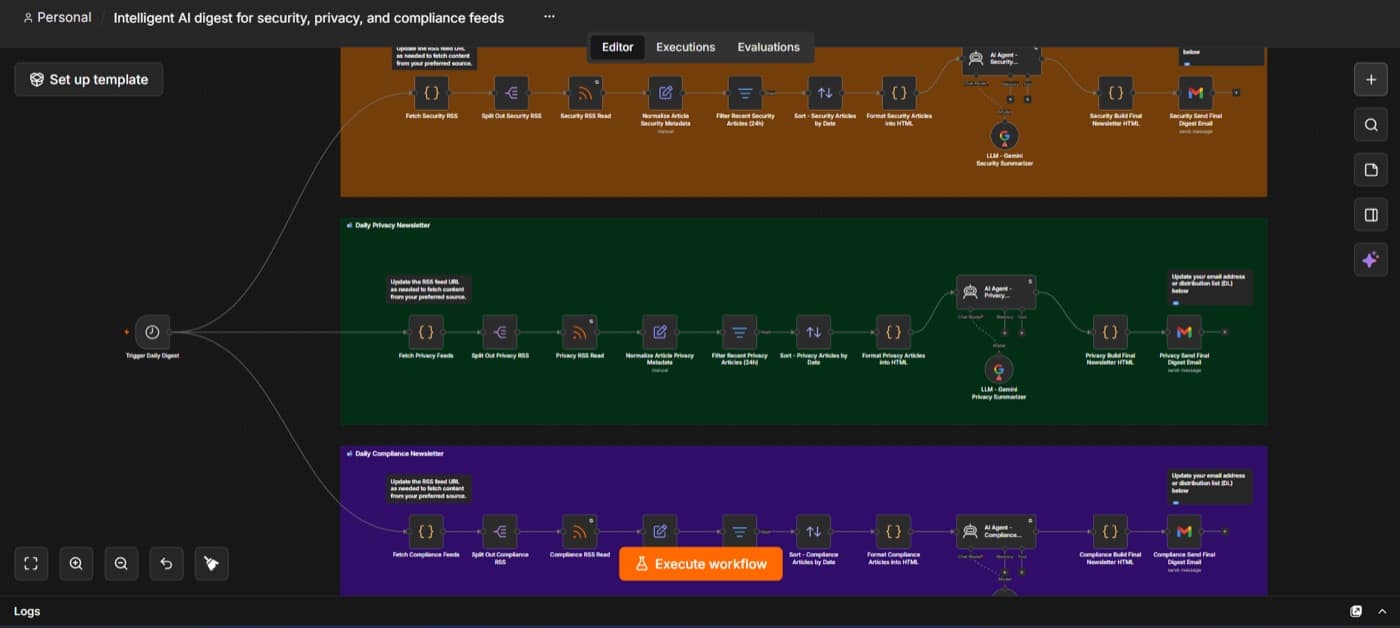Click the Set up template button
This screenshot has height=628, width=1400.
point(89,79)
